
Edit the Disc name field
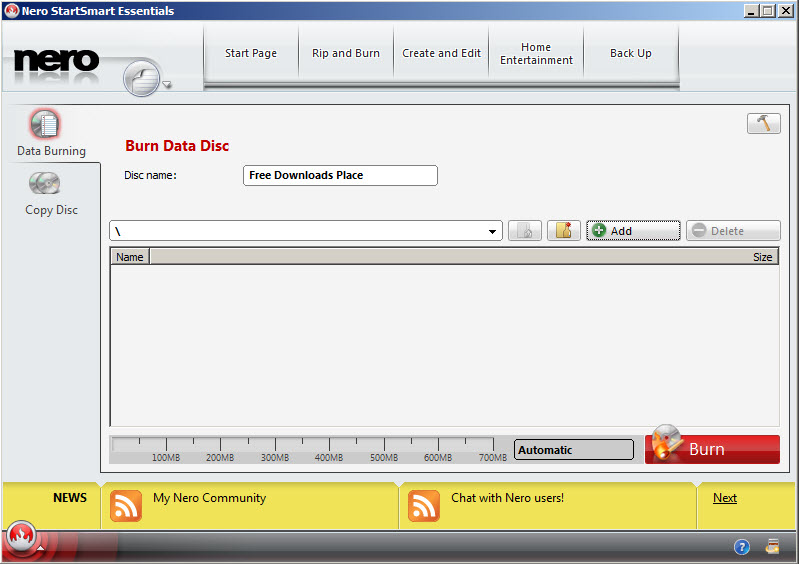tap(340, 175)
